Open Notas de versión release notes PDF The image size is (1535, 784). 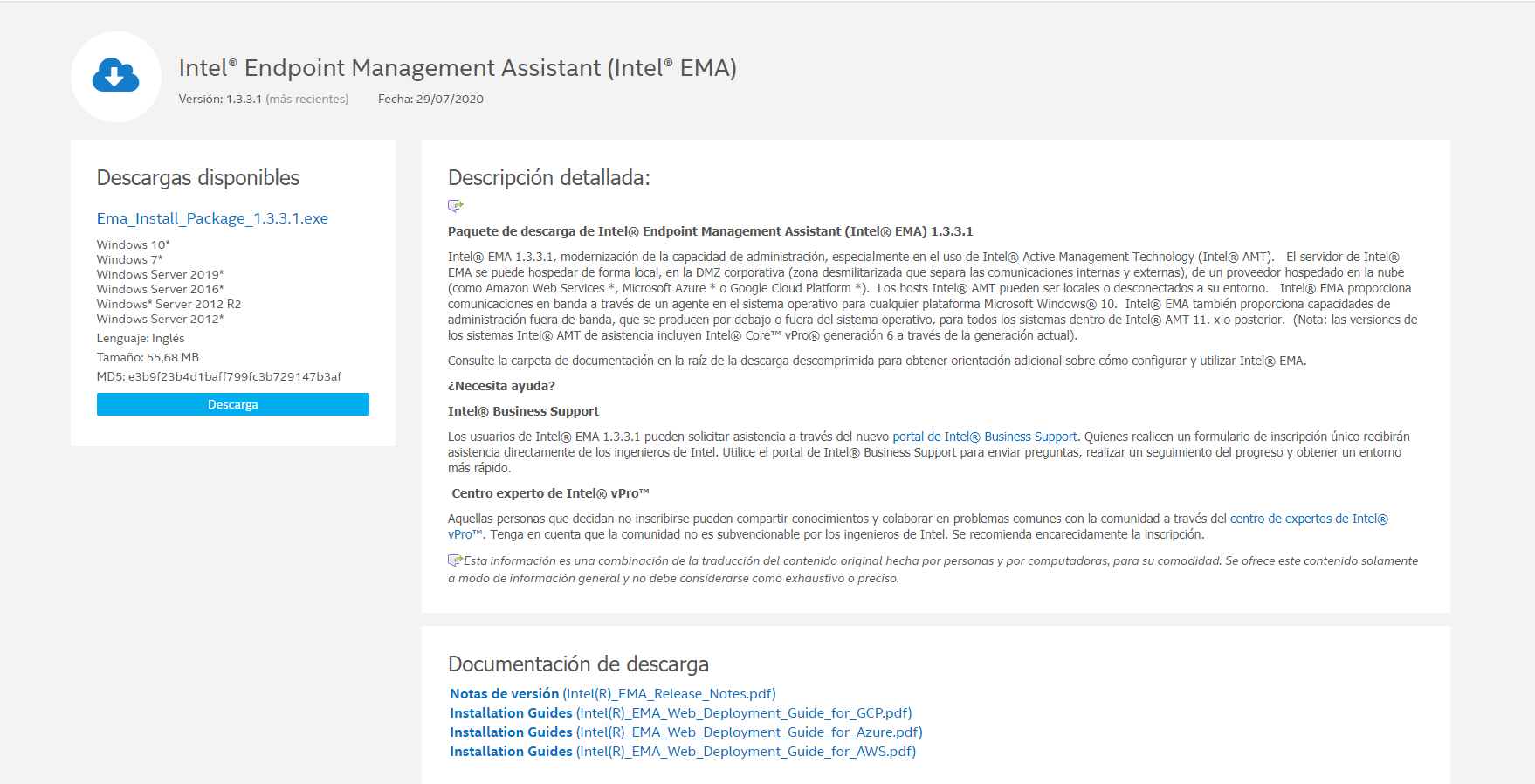pyautogui.click(x=613, y=694)
